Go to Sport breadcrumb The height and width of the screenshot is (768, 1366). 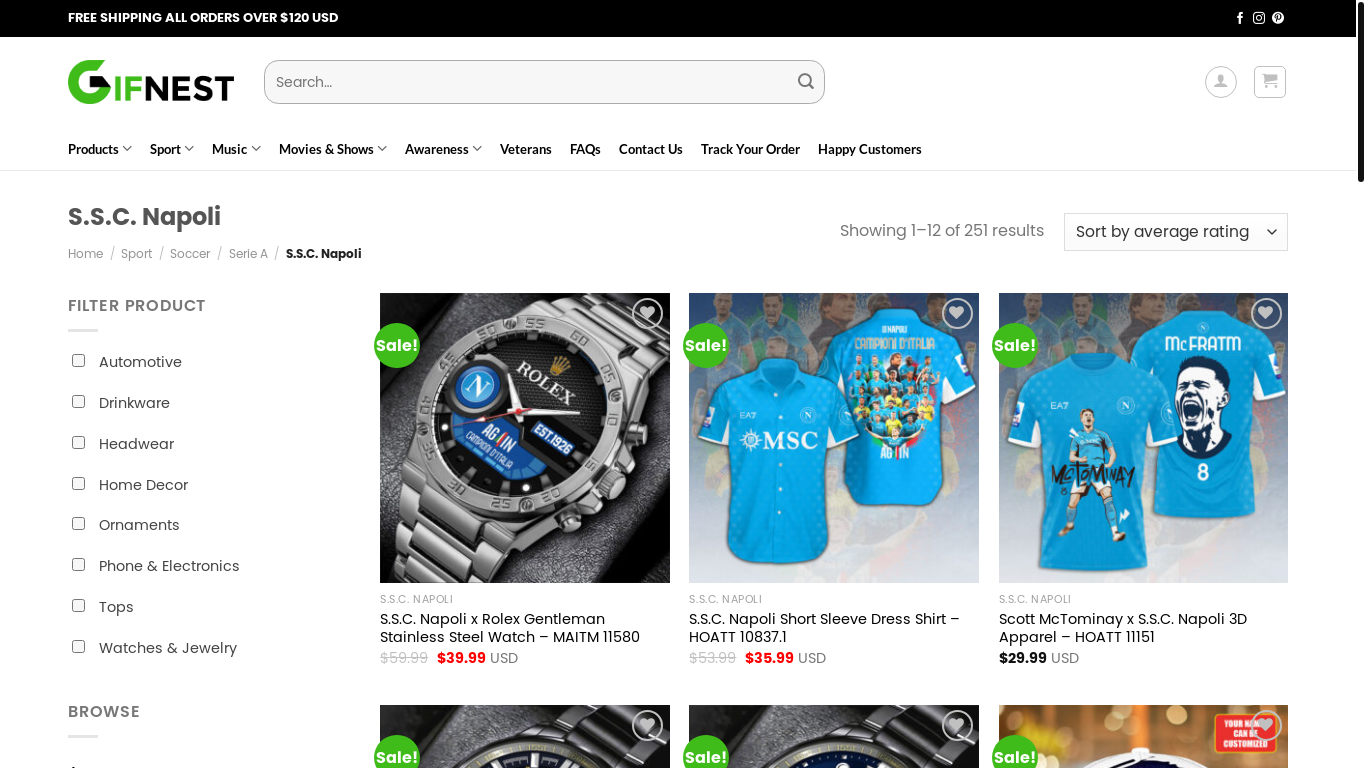(x=137, y=254)
